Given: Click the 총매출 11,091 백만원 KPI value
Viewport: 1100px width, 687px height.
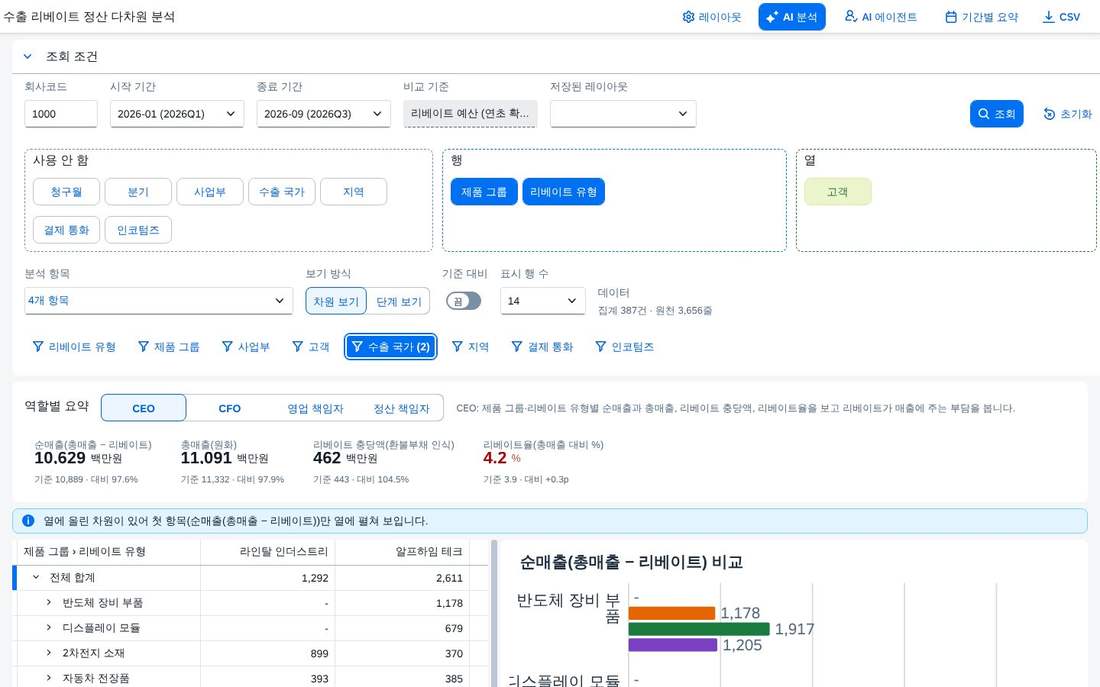Looking at the screenshot, I should coord(224,458).
